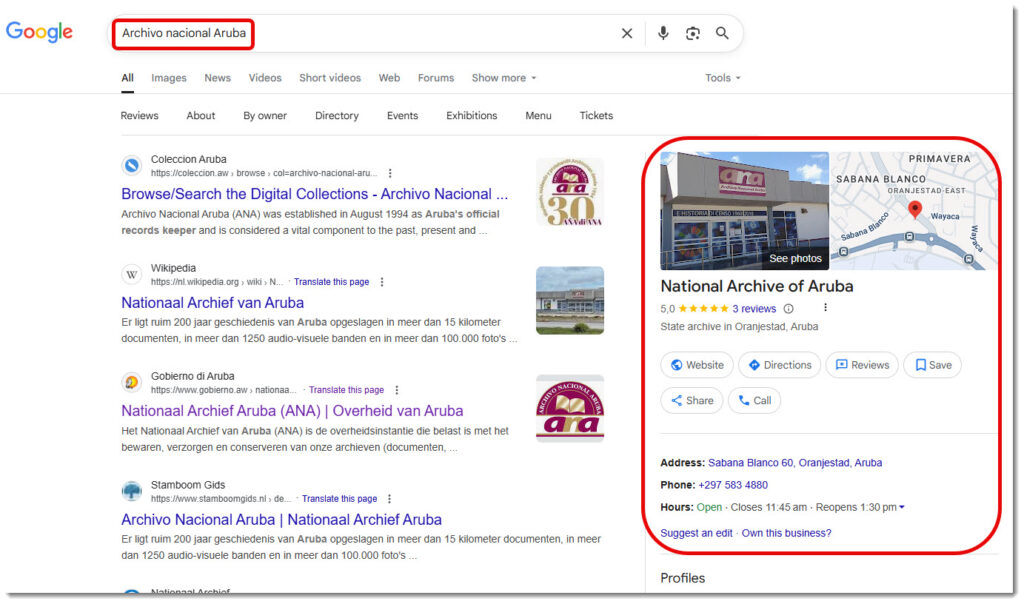This screenshot has width=1024, height=604.
Task: Click the Stamboom Gids tree favicon
Action: pos(132,491)
